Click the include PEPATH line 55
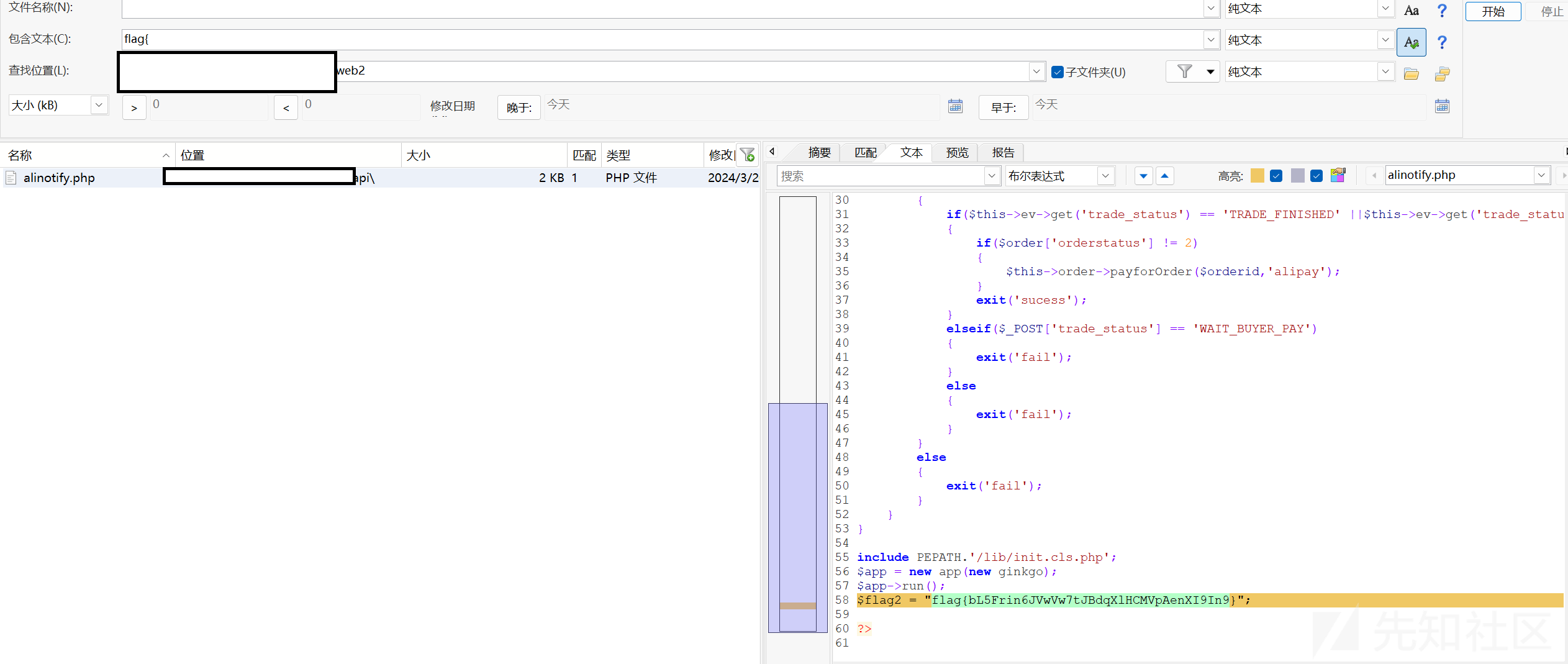Screen dimensions: 1568x664 pos(986,557)
